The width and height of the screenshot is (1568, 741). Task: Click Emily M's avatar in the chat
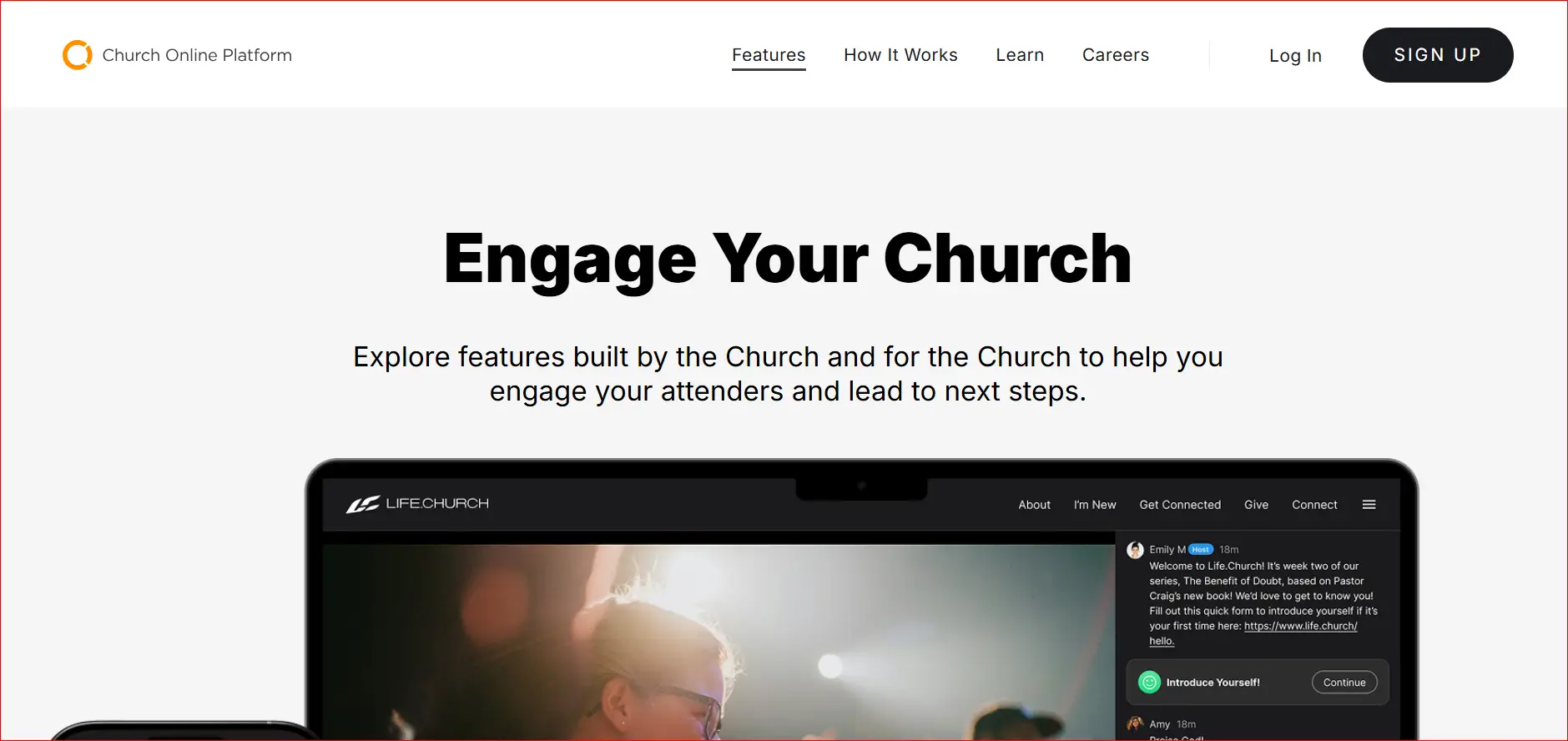tap(1135, 550)
